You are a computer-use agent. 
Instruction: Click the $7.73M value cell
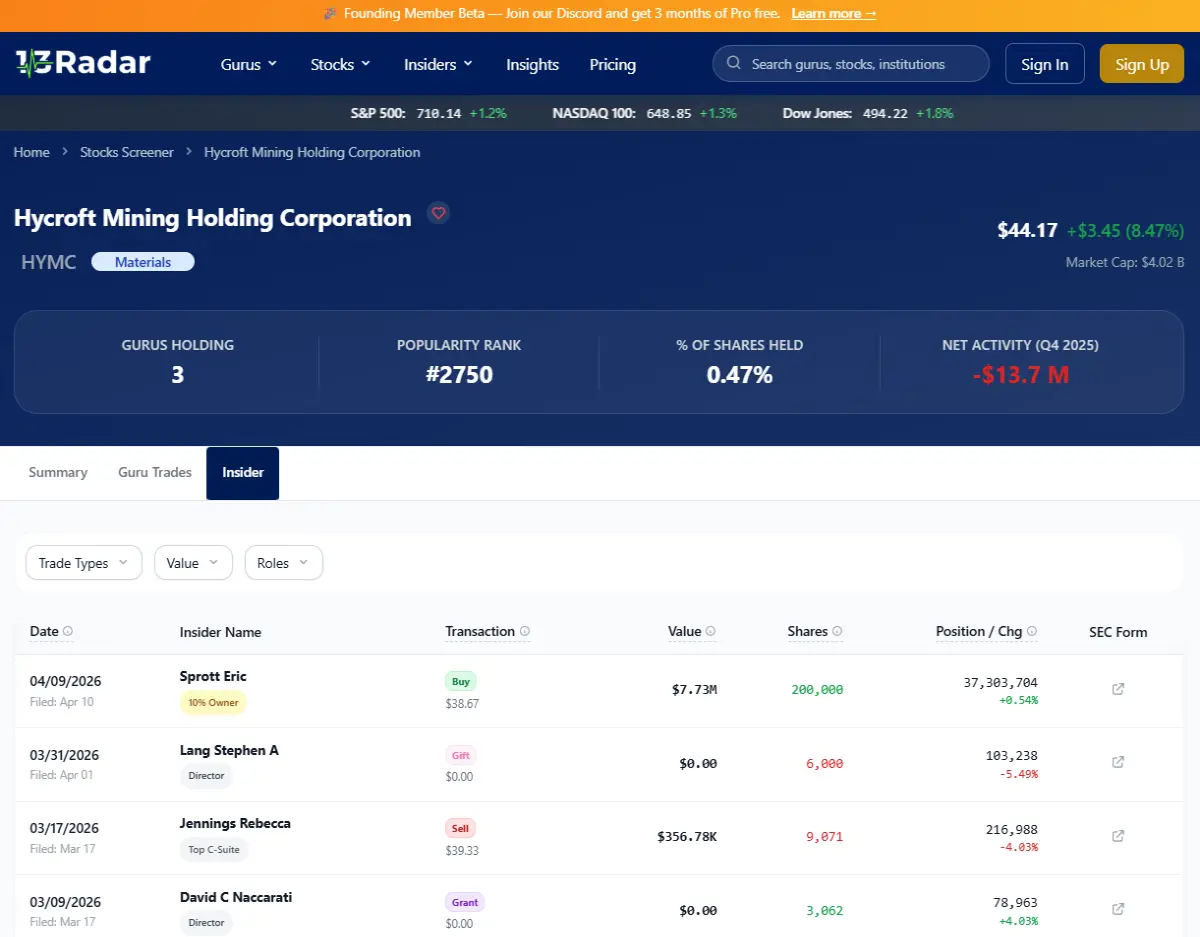(x=694, y=690)
